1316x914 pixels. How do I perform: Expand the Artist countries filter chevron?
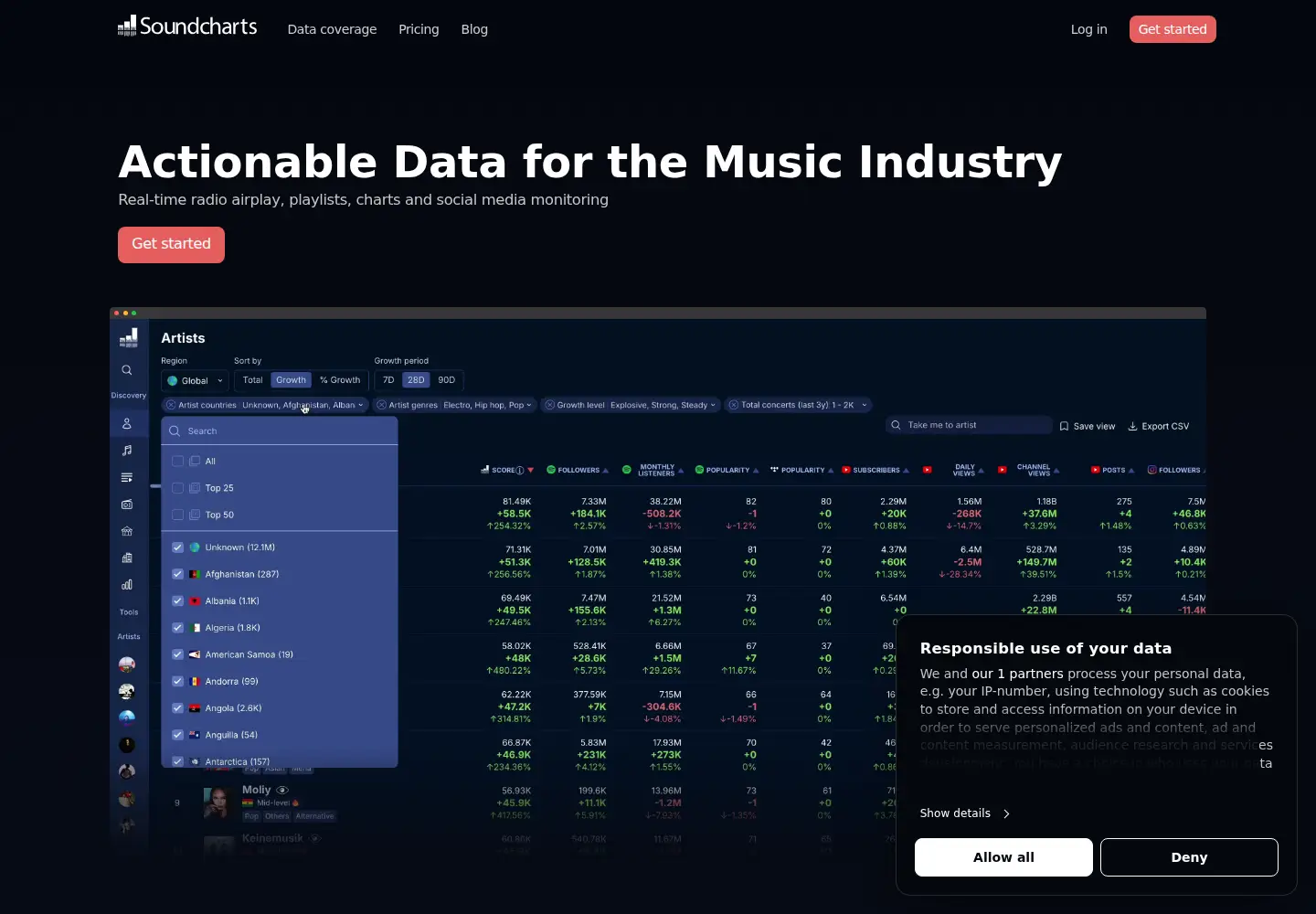(x=361, y=405)
